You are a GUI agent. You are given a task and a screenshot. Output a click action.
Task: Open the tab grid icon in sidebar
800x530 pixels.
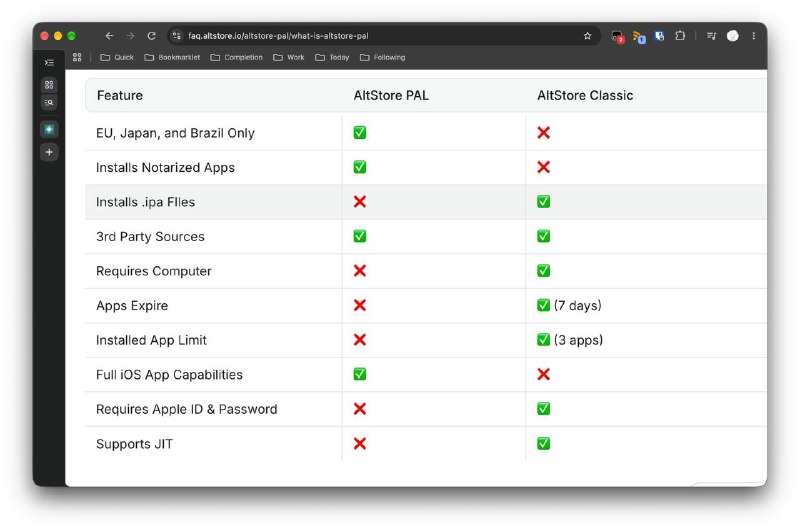click(49, 85)
